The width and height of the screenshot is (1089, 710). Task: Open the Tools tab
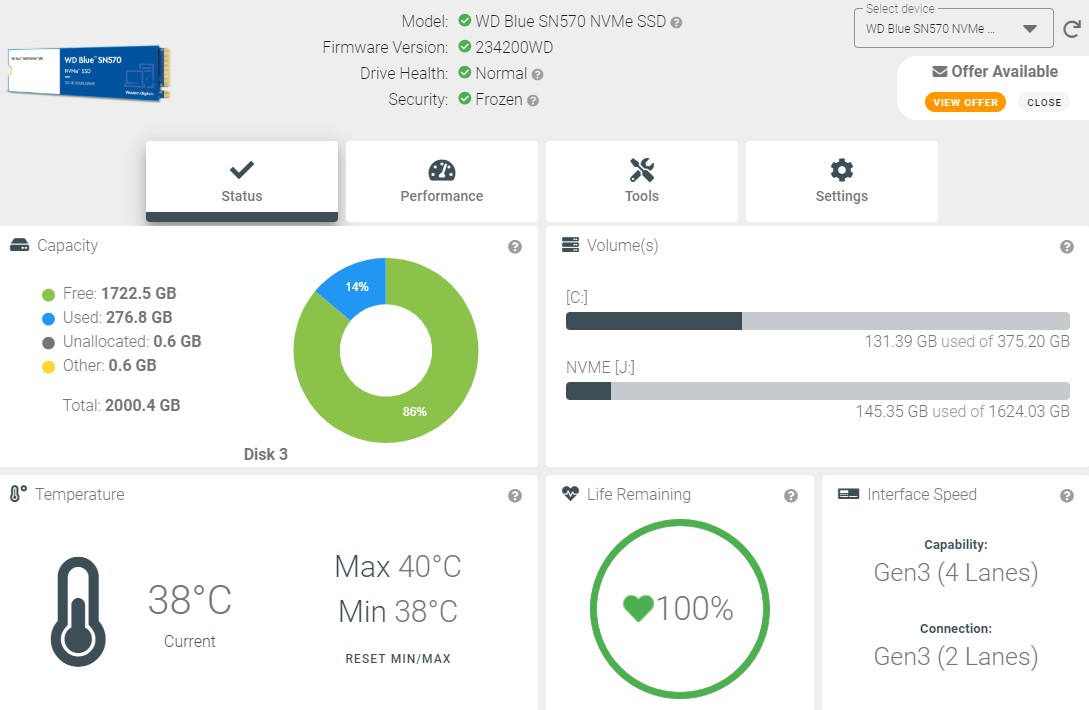pos(642,181)
